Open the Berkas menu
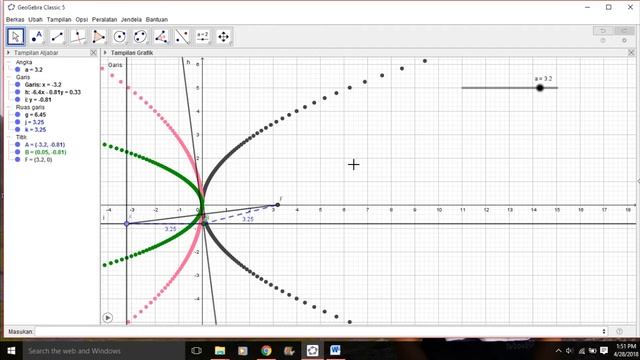 tap(15, 20)
